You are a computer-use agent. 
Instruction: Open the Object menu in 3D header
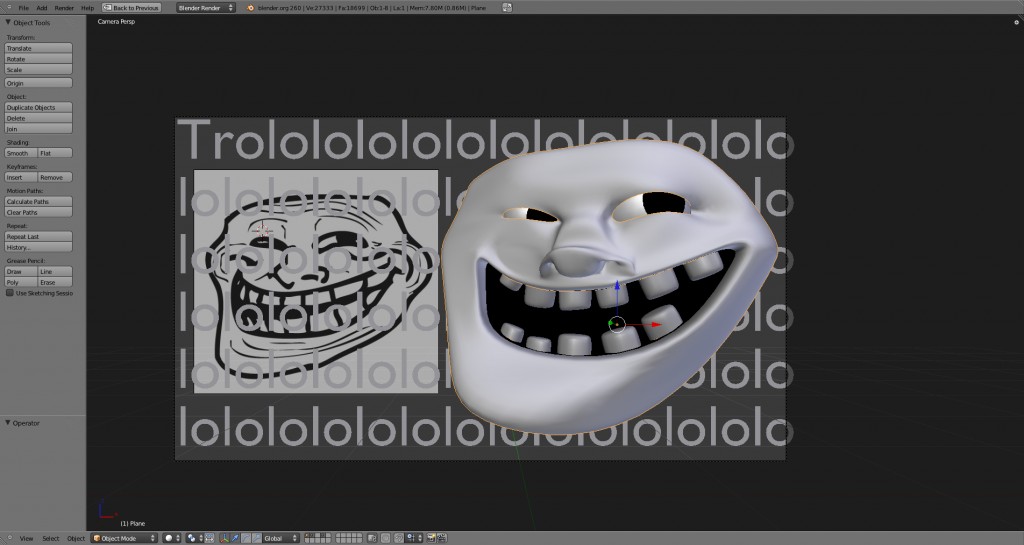(x=76, y=538)
